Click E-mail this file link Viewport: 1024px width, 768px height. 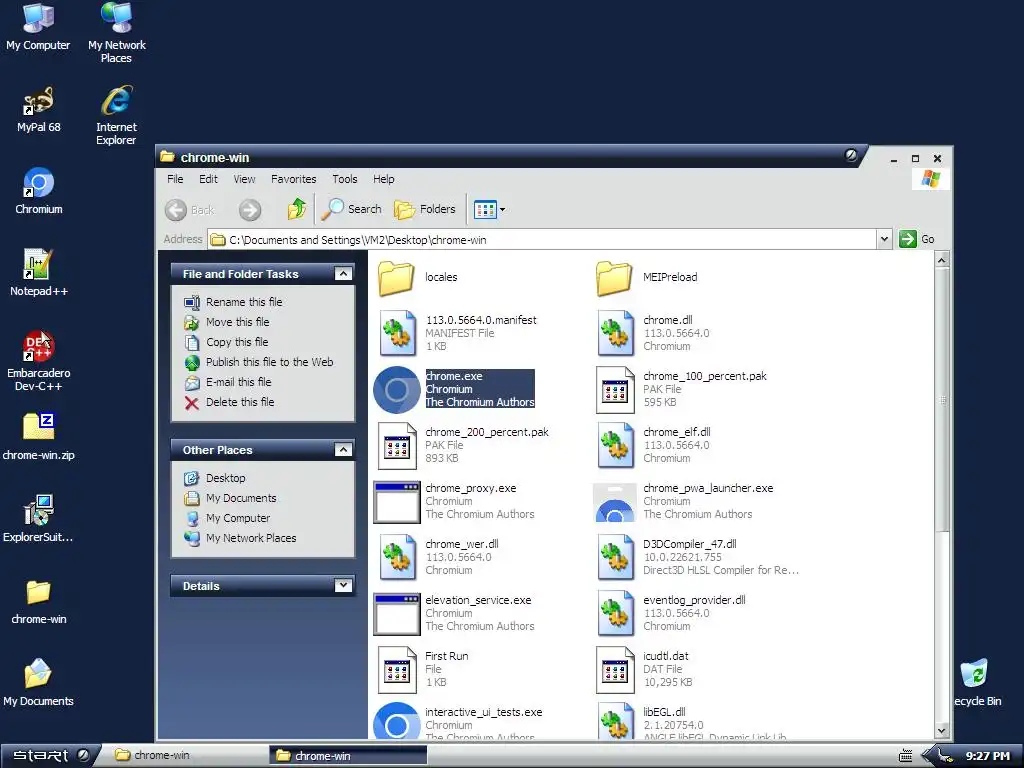[x=238, y=382]
